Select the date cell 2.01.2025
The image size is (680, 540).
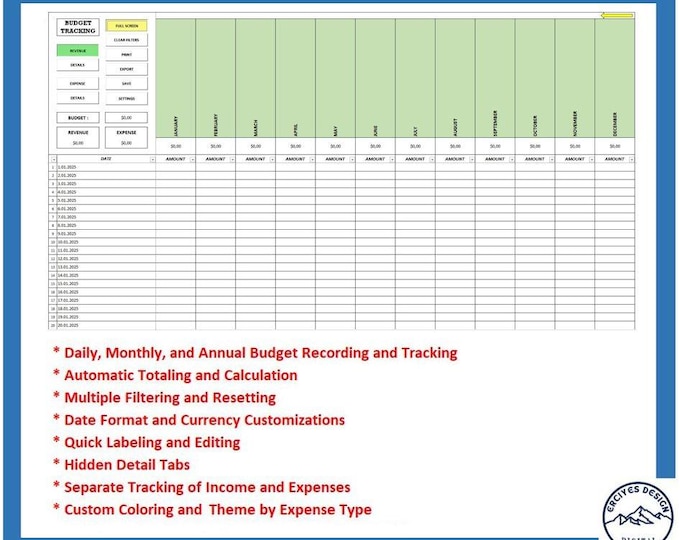pos(106,175)
